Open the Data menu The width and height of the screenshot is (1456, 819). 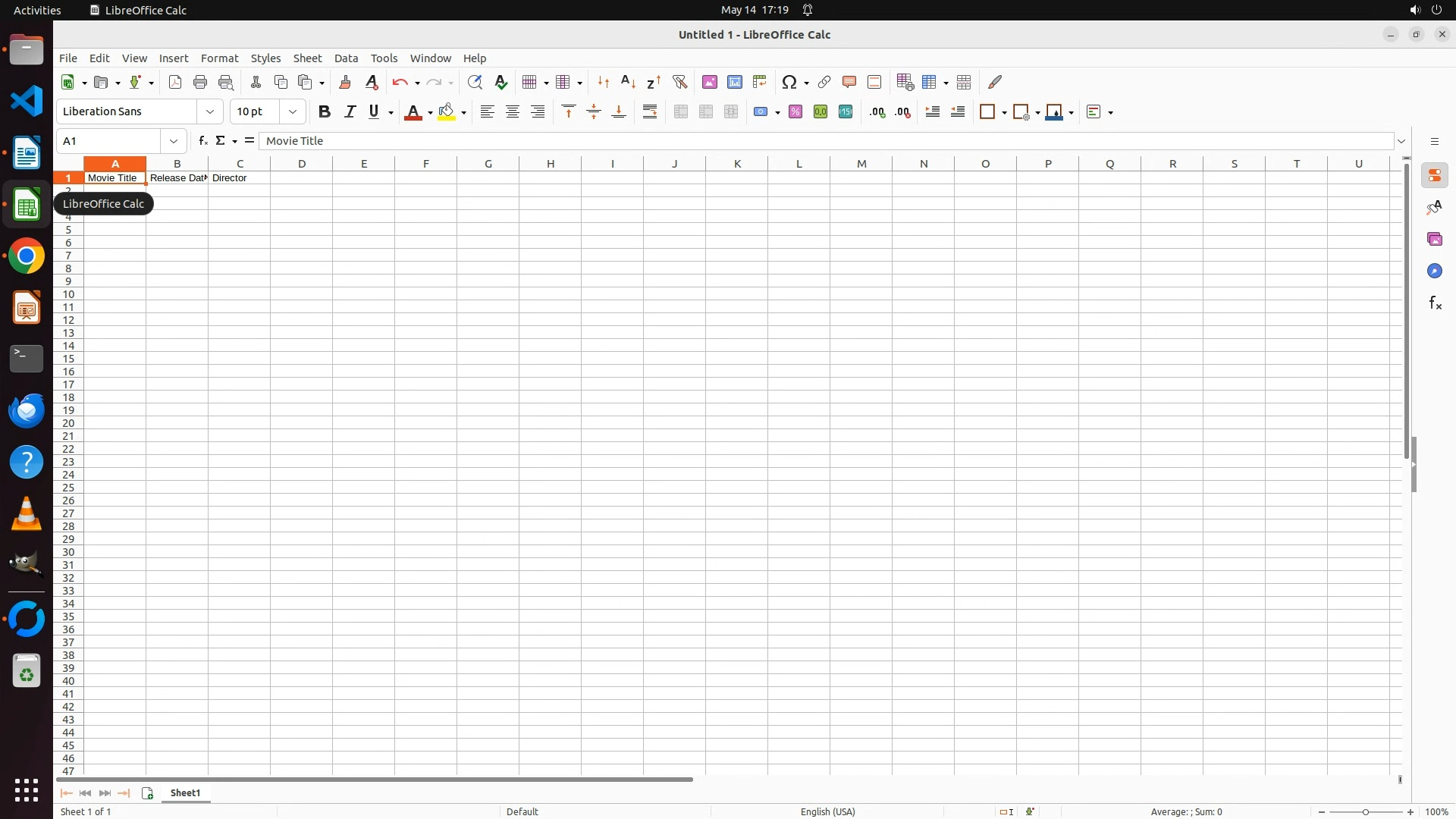point(346,58)
